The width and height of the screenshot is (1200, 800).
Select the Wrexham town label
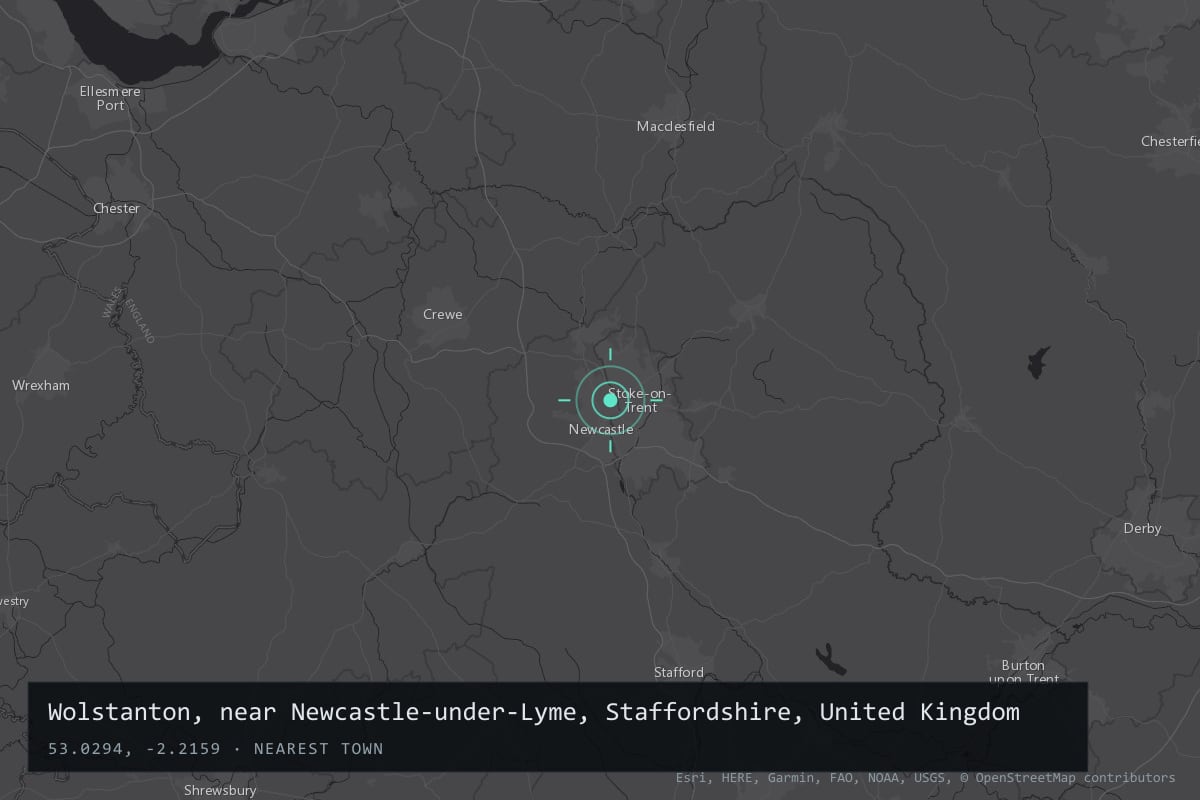coord(41,385)
